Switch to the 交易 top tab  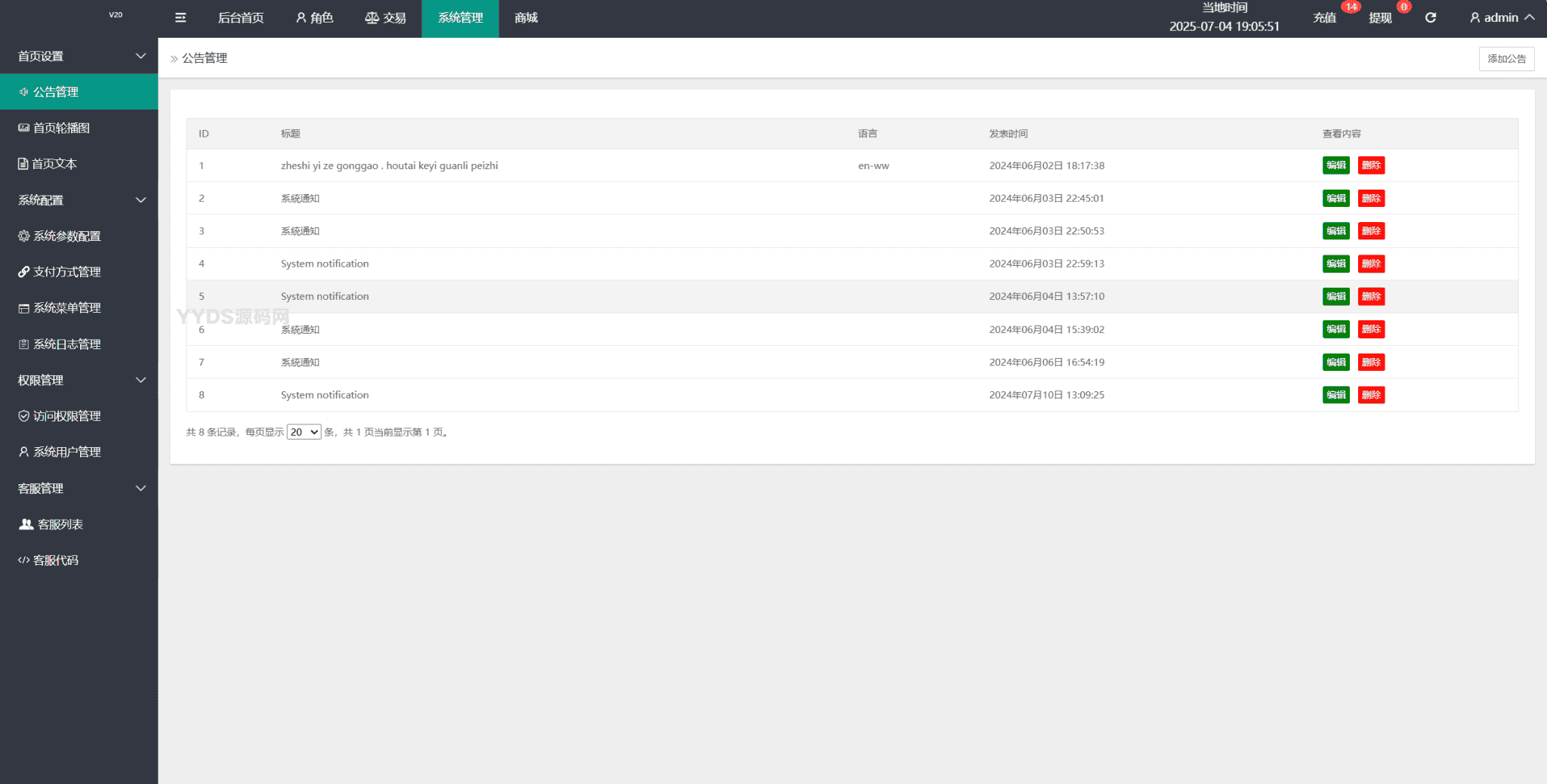click(385, 18)
